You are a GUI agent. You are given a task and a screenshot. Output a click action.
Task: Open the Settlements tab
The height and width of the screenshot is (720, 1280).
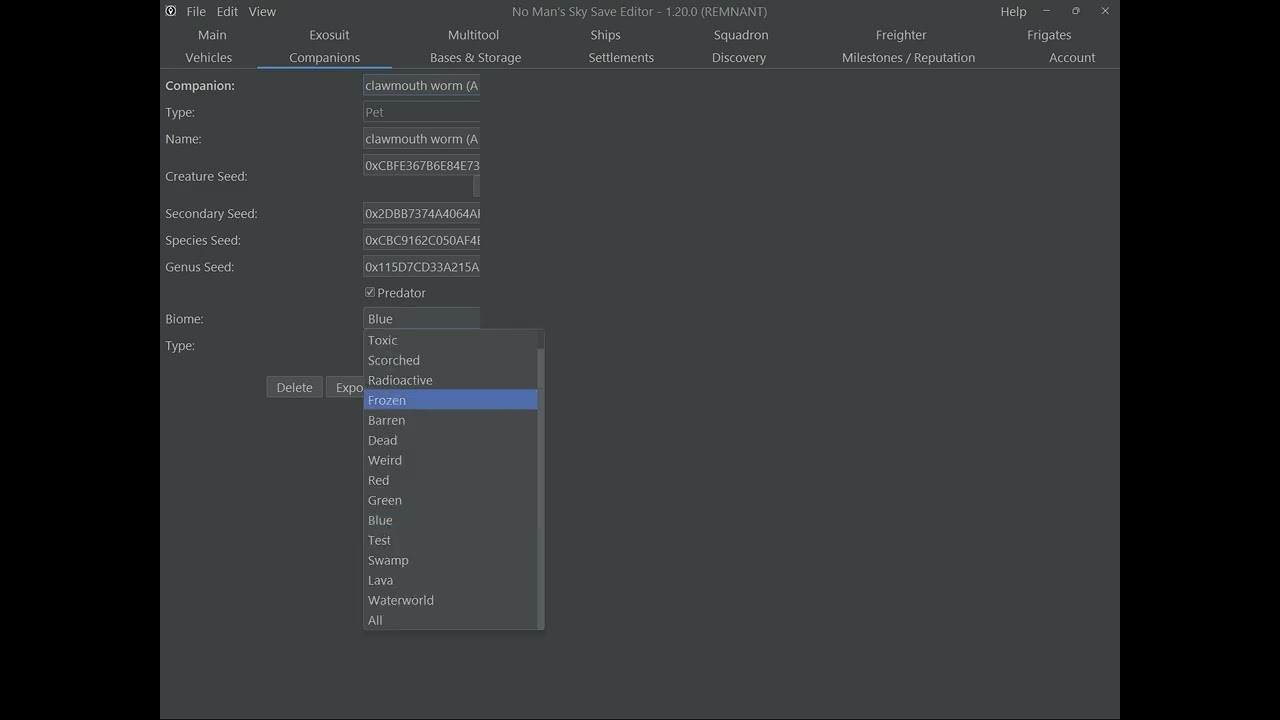(x=621, y=58)
